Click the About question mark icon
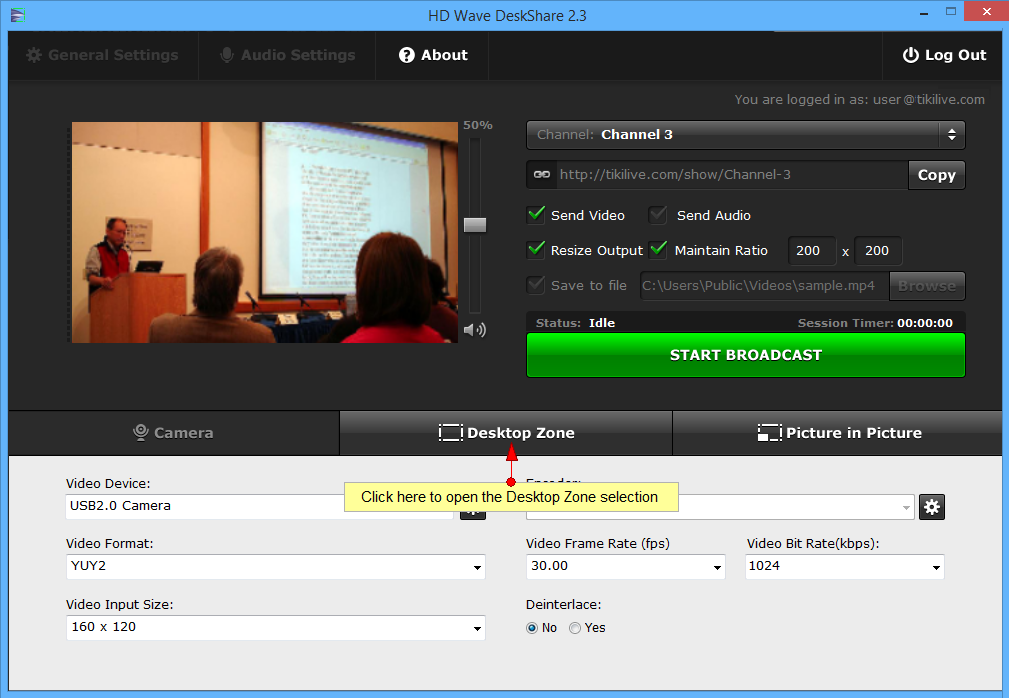The width and height of the screenshot is (1009, 698). (x=407, y=55)
